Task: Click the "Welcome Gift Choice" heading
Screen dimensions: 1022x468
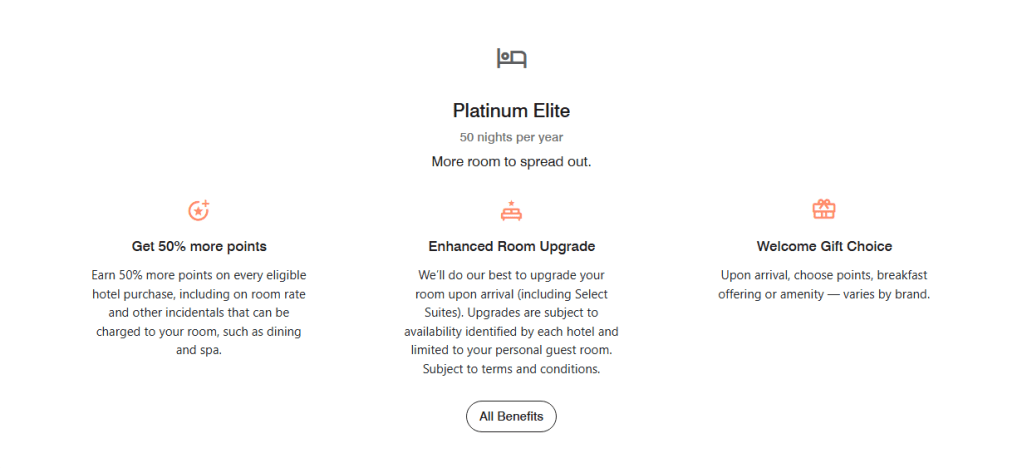Action: (x=824, y=246)
